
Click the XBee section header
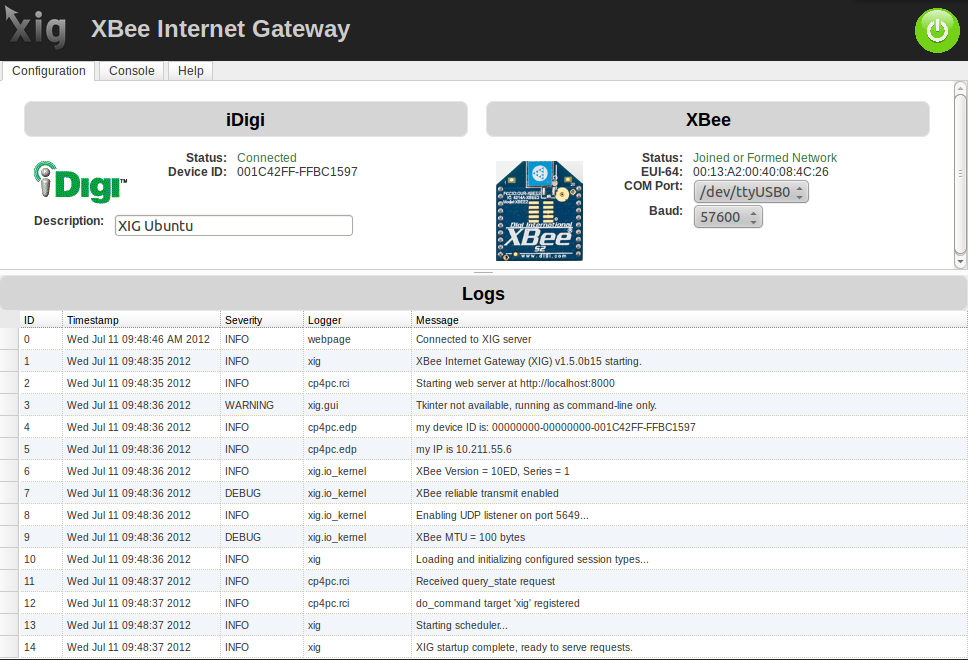point(707,119)
